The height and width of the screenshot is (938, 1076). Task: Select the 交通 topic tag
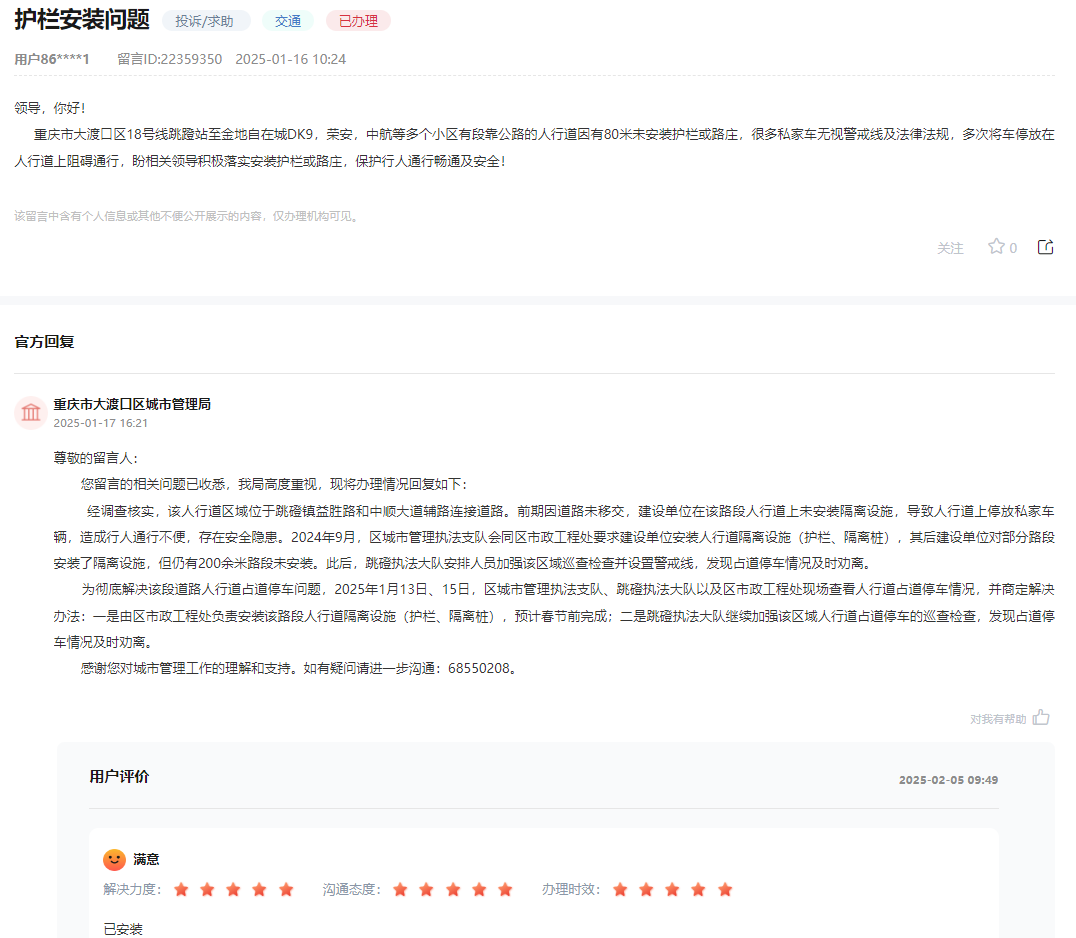click(x=287, y=19)
